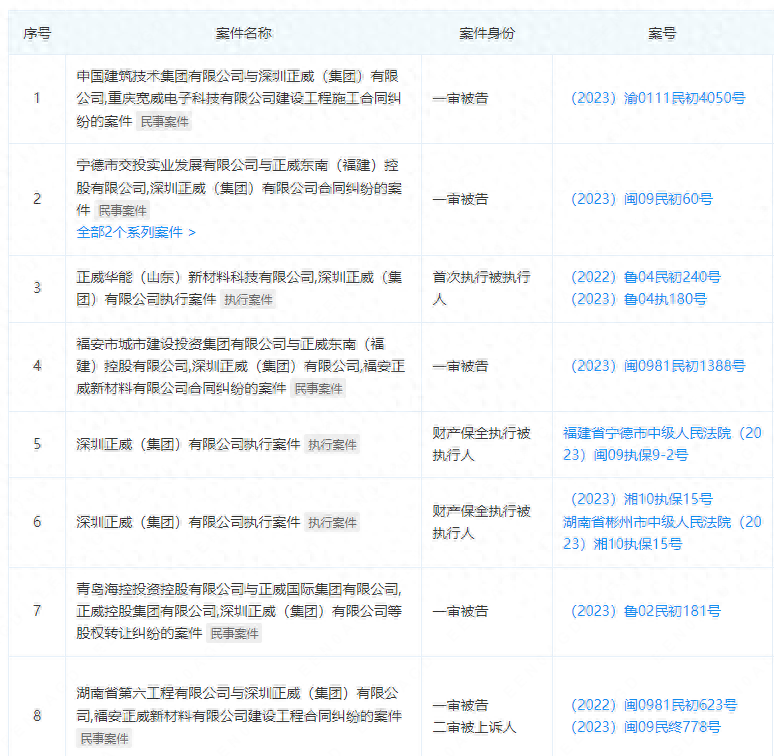Click serial number 5 cell

coord(37,444)
